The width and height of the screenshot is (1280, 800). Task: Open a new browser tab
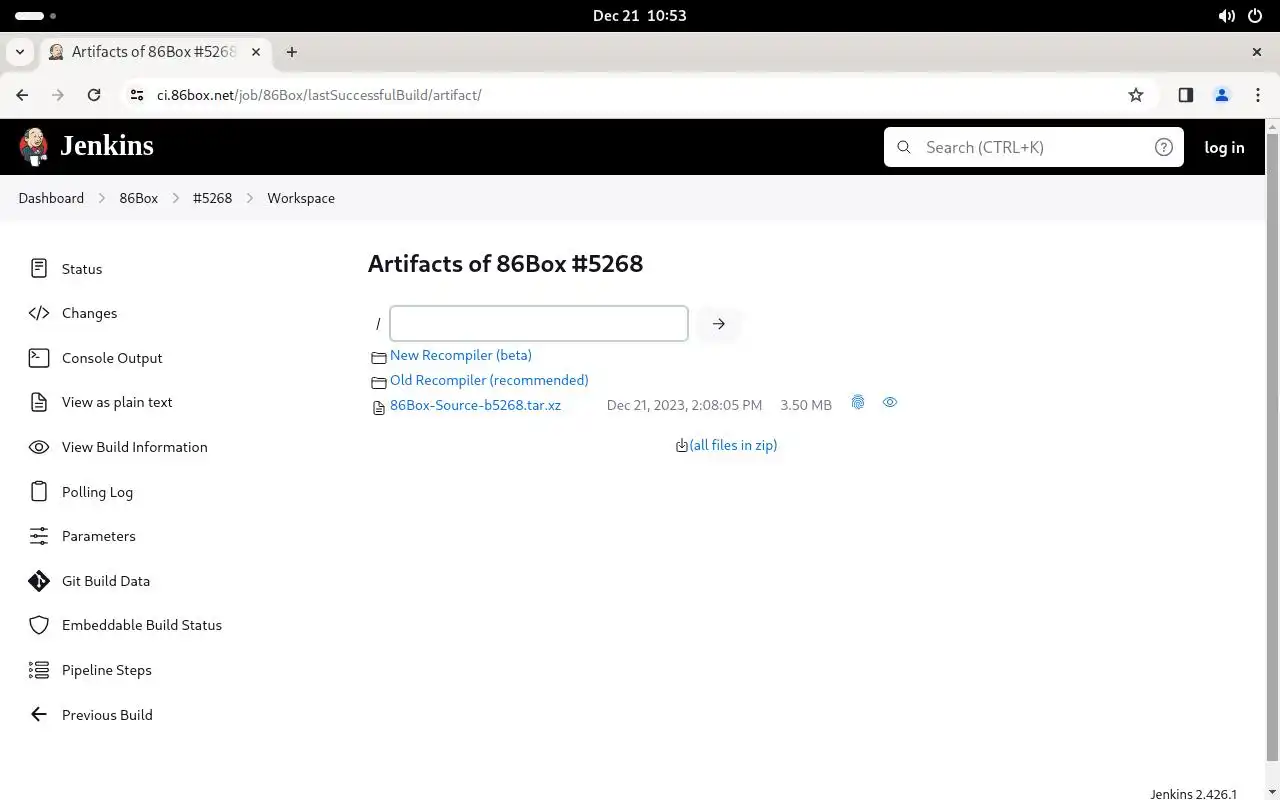[x=292, y=52]
